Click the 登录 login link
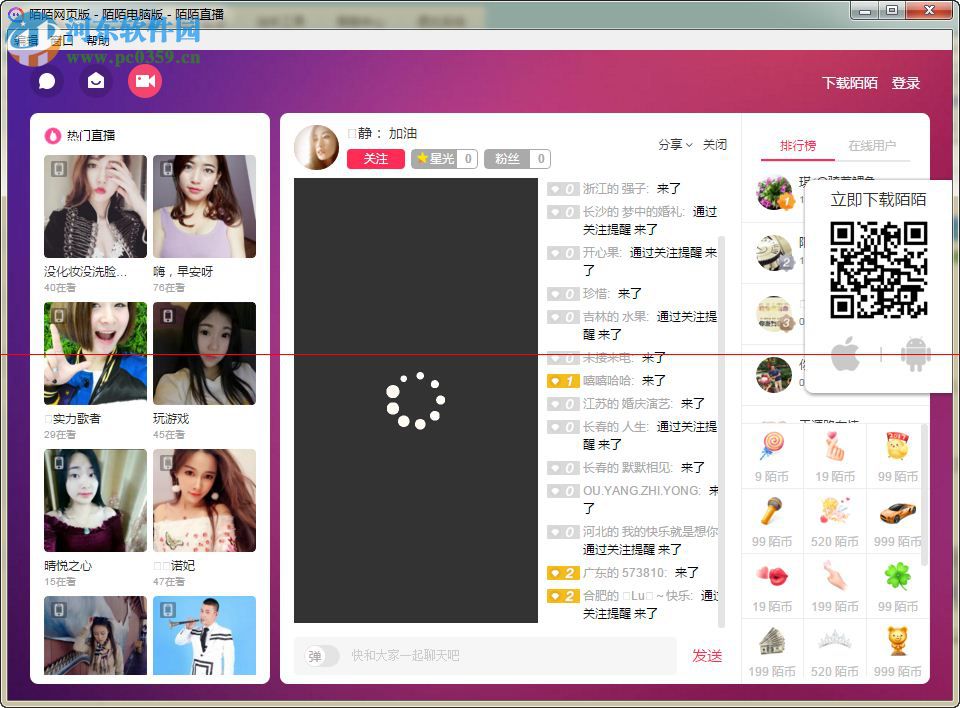 [x=906, y=83]
